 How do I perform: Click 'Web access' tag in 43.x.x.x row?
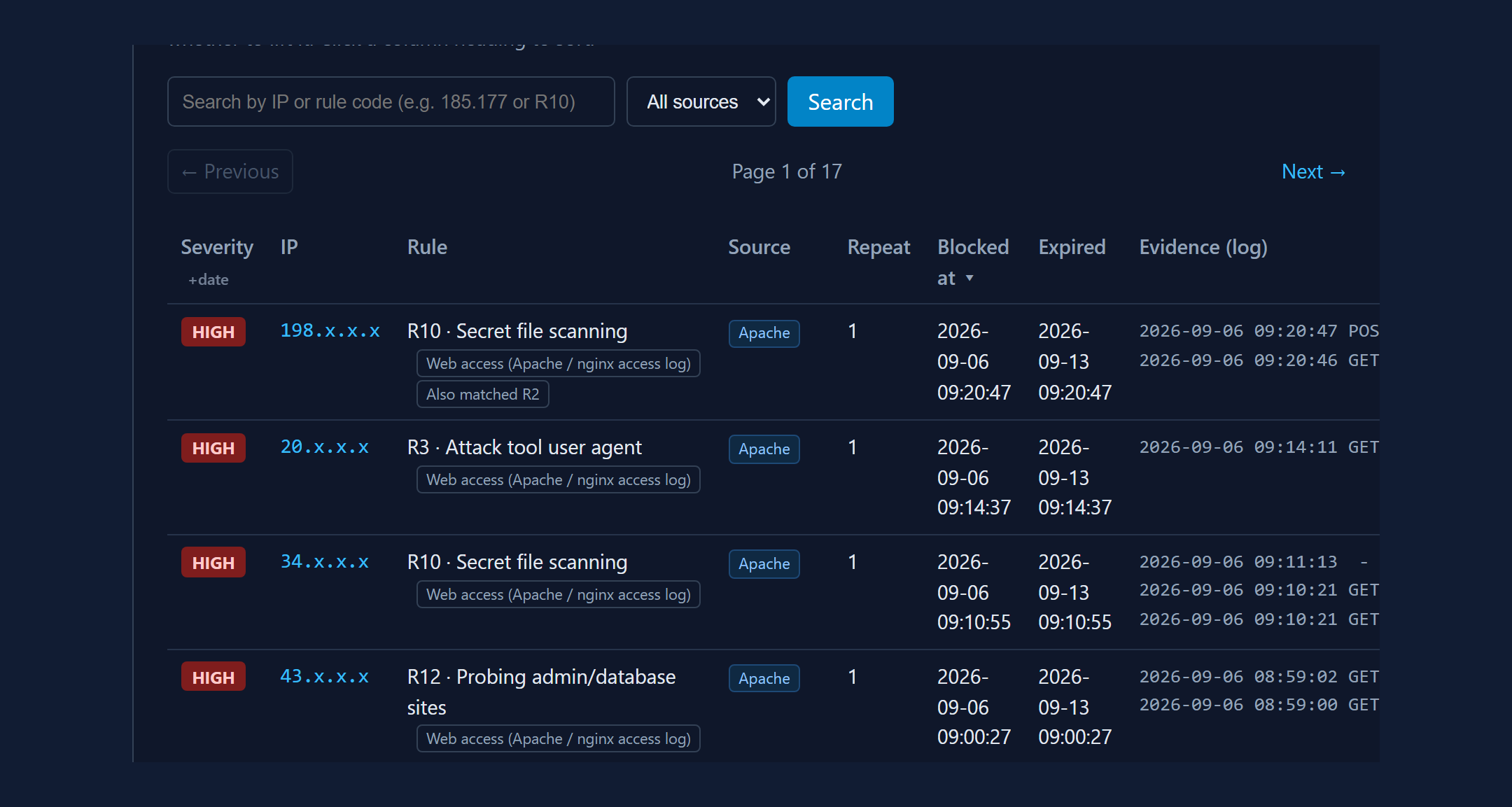[x=558, y=738]
